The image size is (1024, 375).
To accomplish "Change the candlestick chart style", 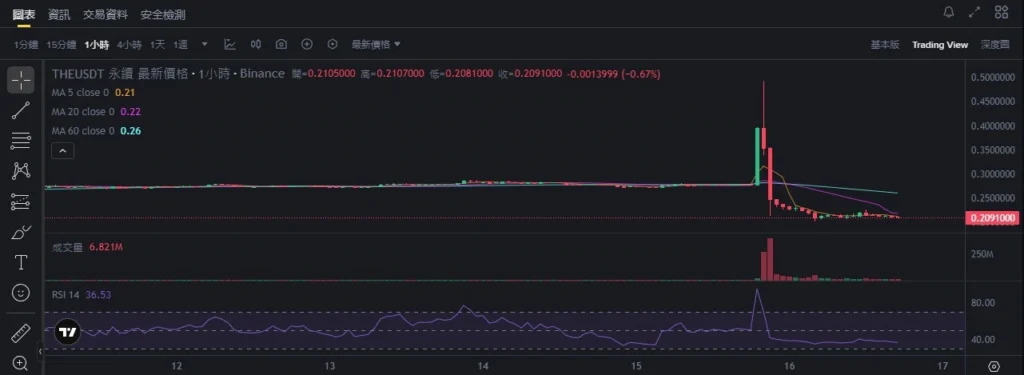I will 256,44.
